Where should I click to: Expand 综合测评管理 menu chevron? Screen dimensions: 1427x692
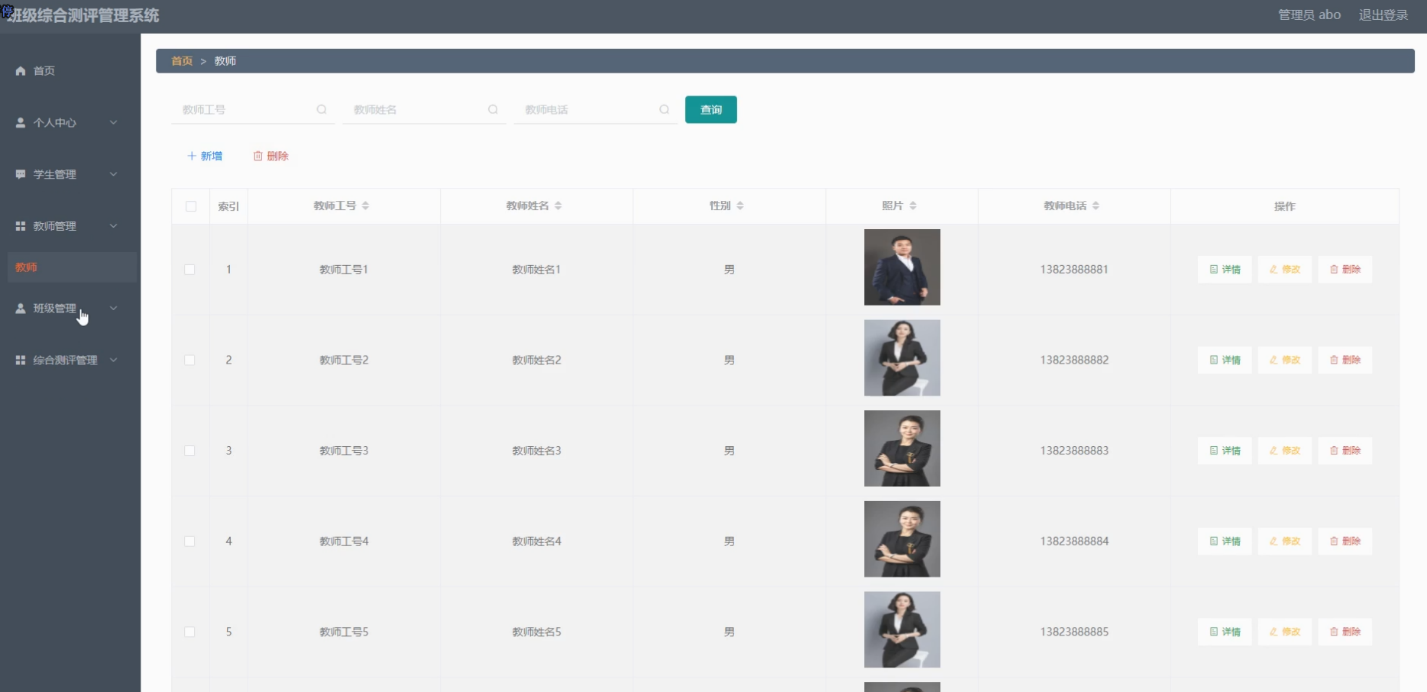point(113,361)
